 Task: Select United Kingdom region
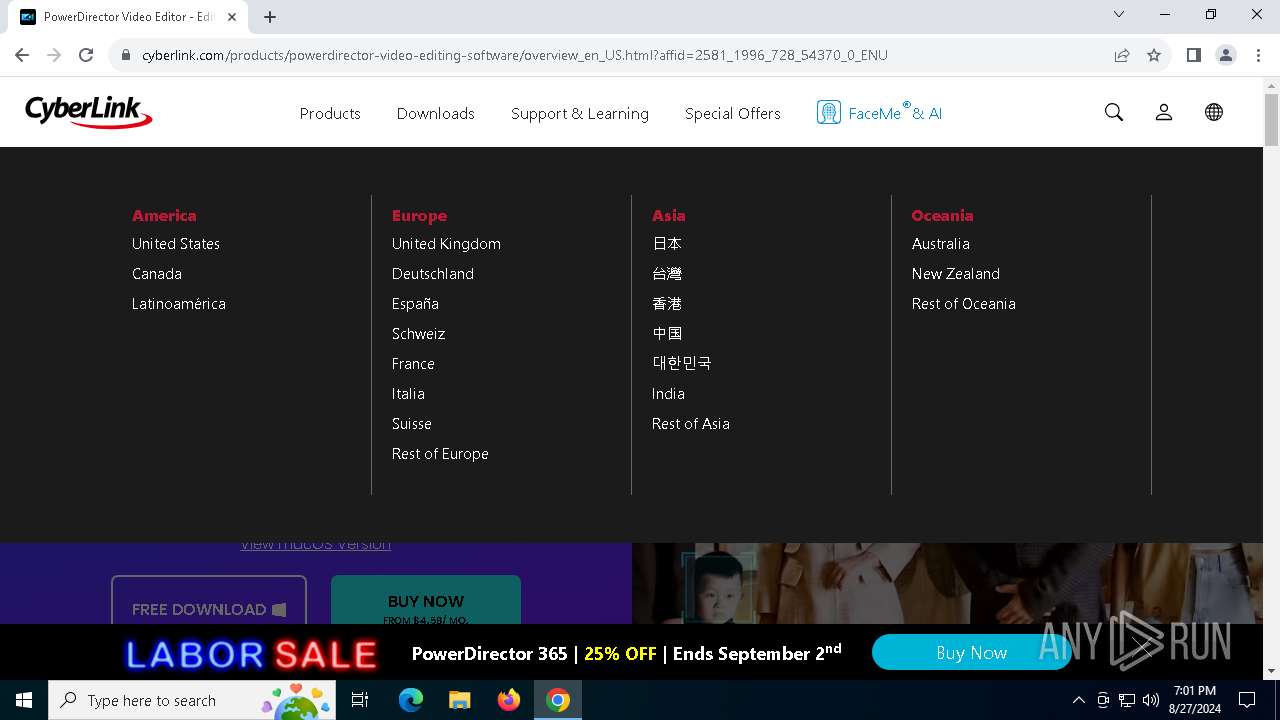coord(446,244)
